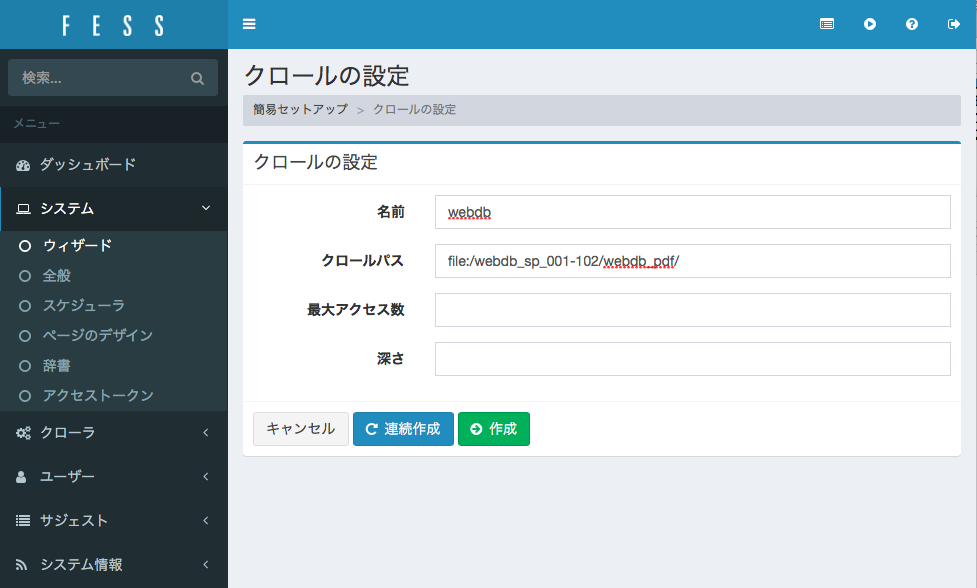Open the サジェスト menu item
The image size is (977, 588).
point(113,520)
